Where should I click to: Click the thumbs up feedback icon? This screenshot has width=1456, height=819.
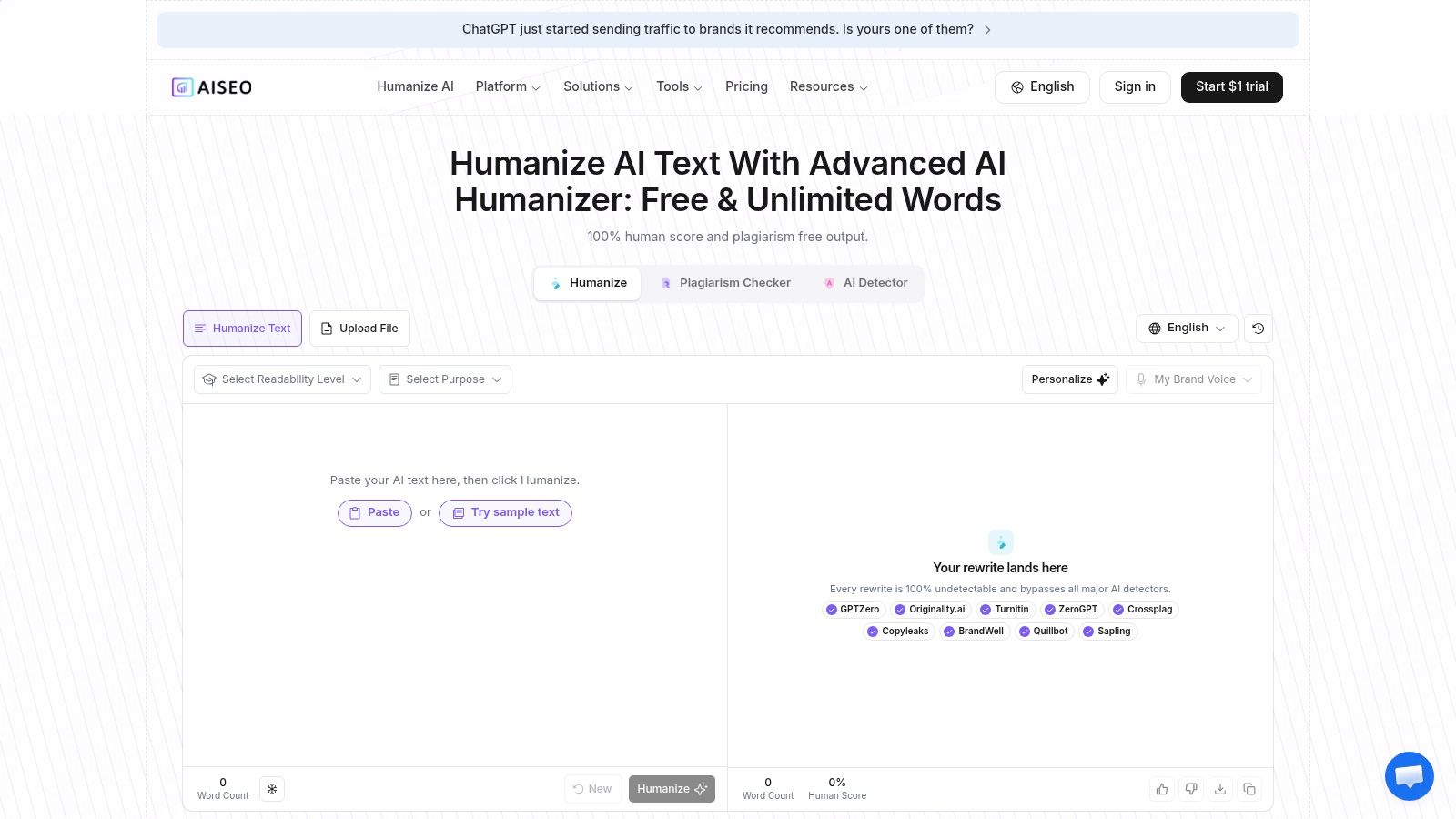pos(1162,789)
